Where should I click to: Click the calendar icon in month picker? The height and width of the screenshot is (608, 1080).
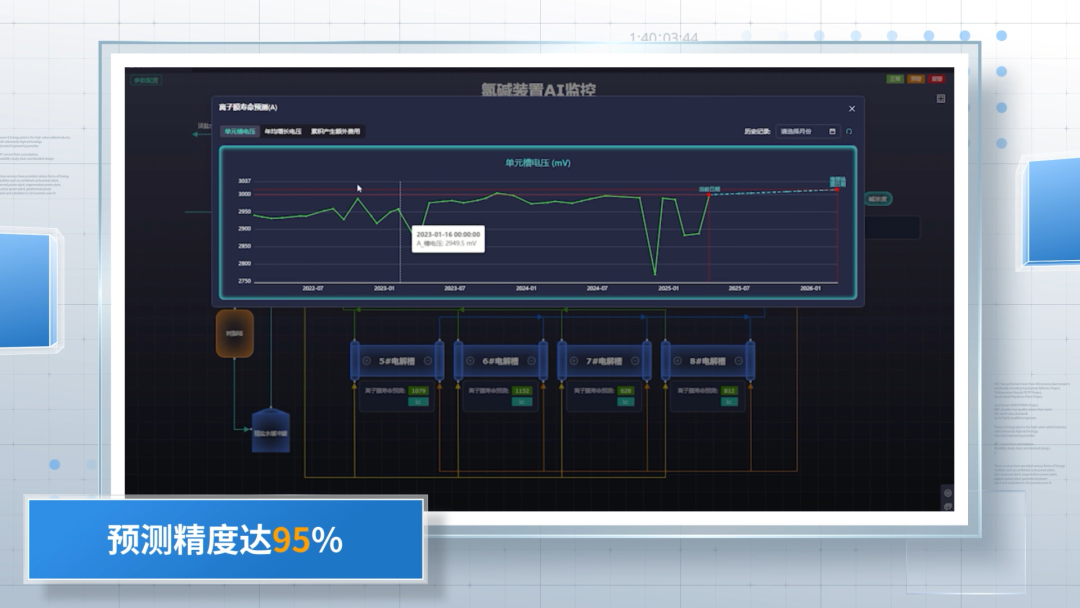pyautogui.click(x=832, y=131)
